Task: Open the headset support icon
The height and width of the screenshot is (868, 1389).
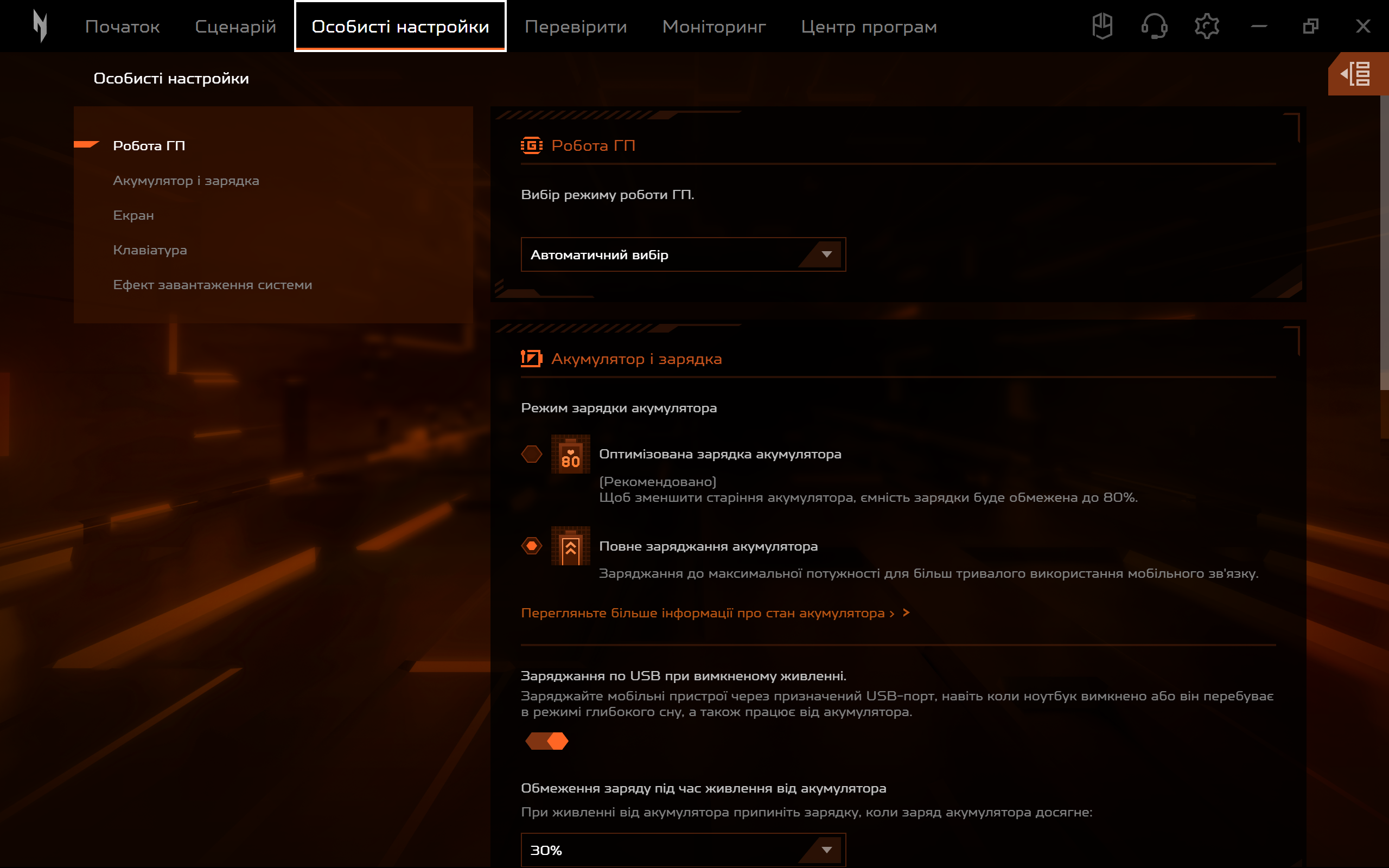Action: [1155, 26]
